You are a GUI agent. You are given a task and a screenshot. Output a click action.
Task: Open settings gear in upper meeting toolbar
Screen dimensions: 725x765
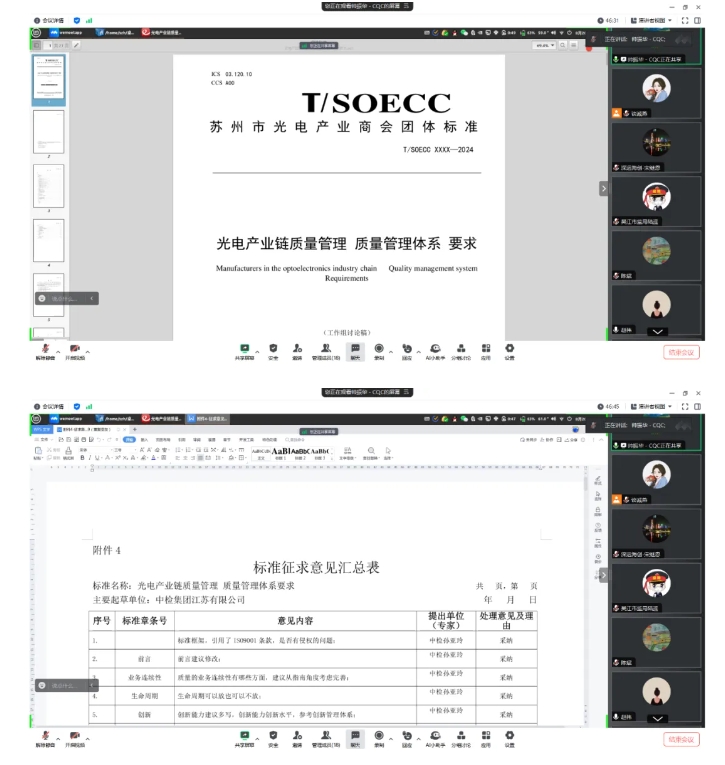(509, 348)
